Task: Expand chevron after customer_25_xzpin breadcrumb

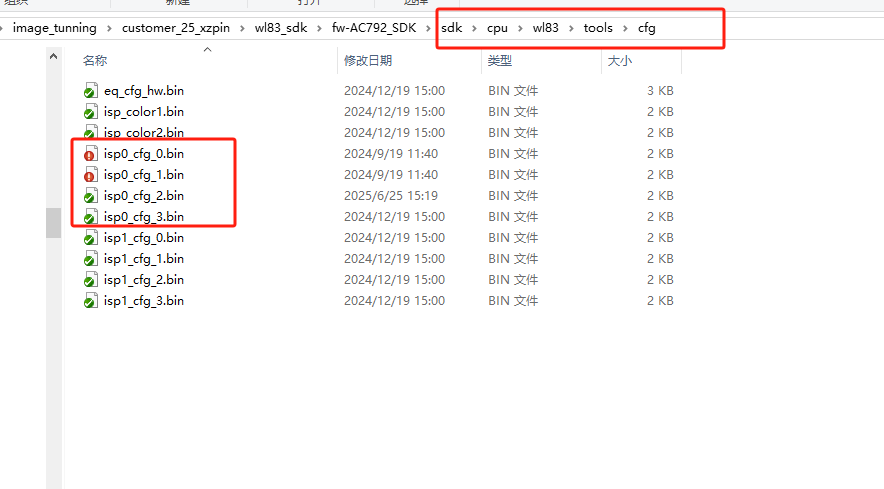Action: point(242,28)
